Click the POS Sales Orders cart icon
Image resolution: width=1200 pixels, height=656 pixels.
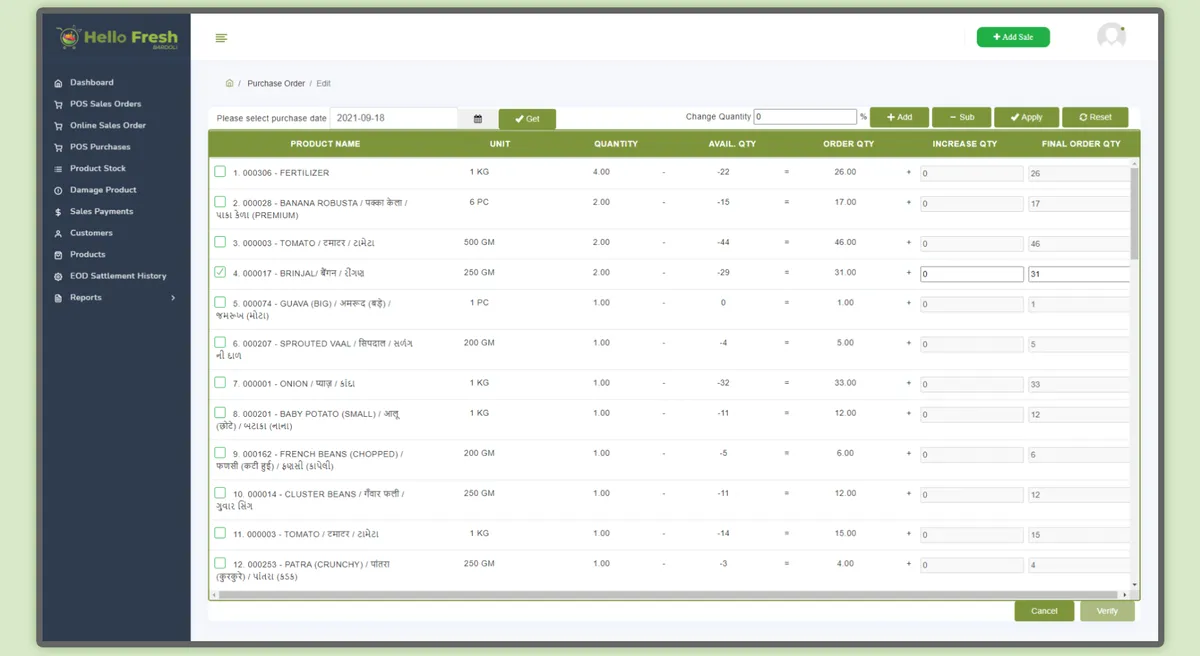click(59, 104)
